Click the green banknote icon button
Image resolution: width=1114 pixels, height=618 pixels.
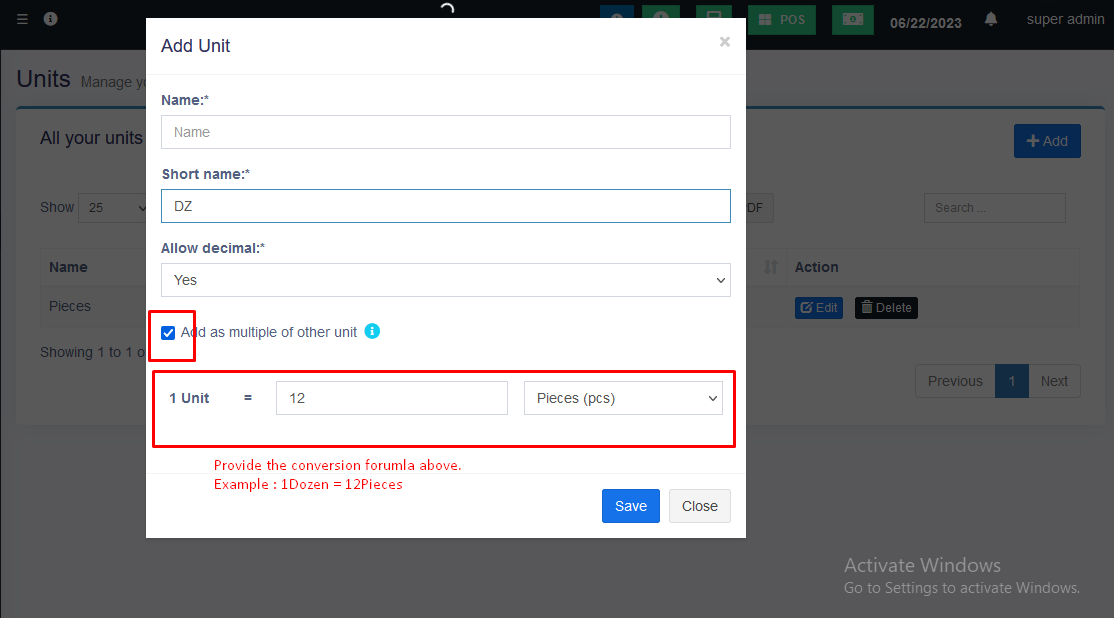click(852, 19)
